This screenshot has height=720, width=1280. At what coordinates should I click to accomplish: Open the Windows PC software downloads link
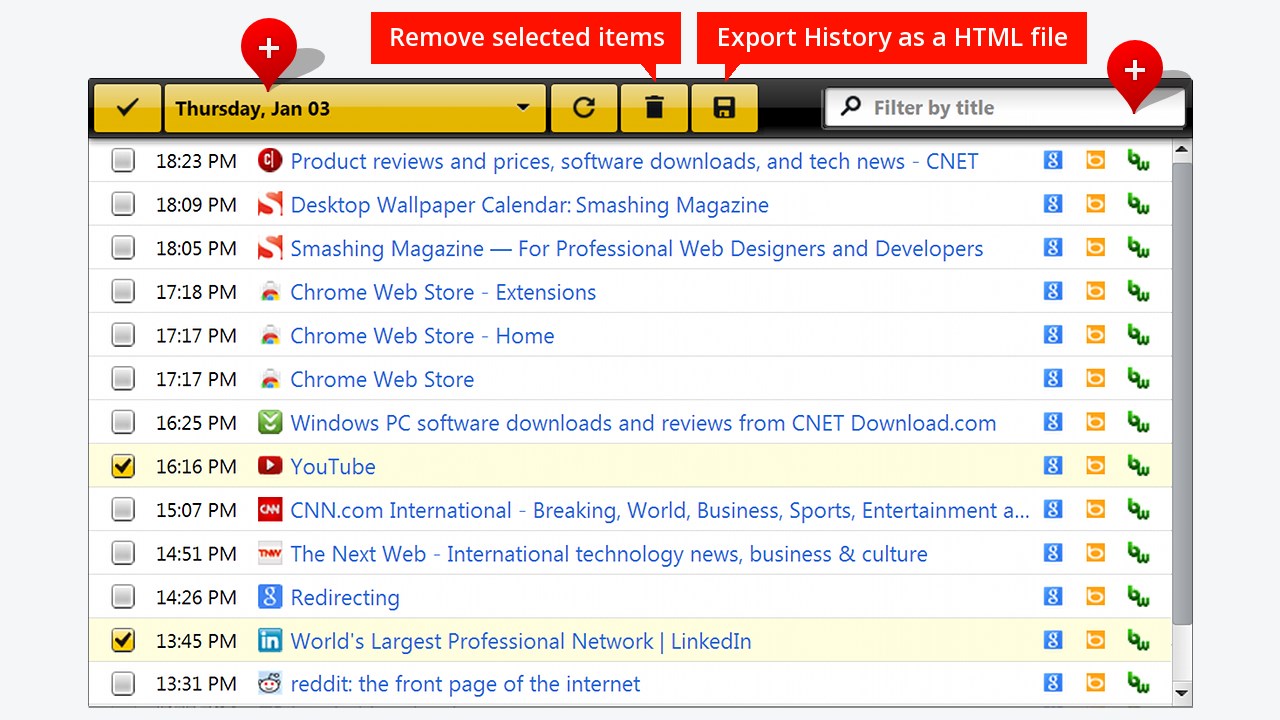pos(643,423)
